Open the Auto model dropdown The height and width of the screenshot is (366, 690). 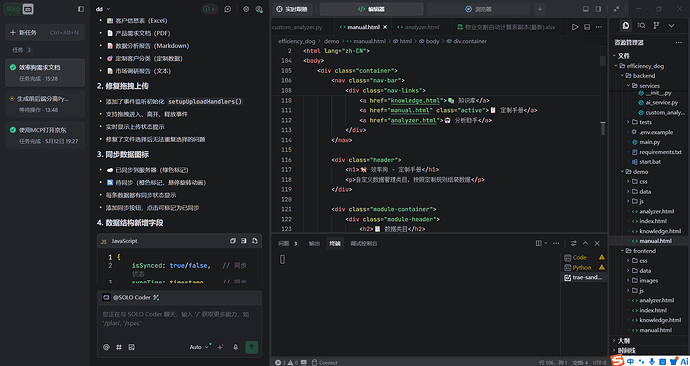point(199,347)
